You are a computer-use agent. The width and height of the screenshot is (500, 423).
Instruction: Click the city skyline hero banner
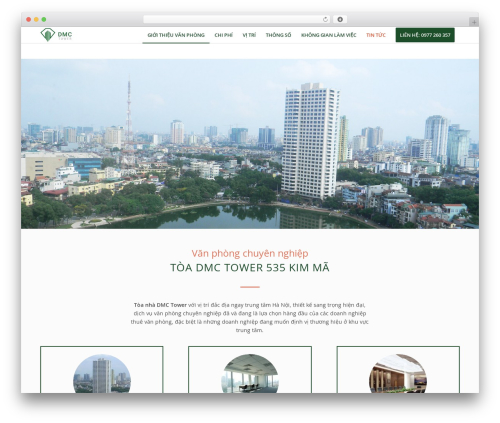[250, 144]
